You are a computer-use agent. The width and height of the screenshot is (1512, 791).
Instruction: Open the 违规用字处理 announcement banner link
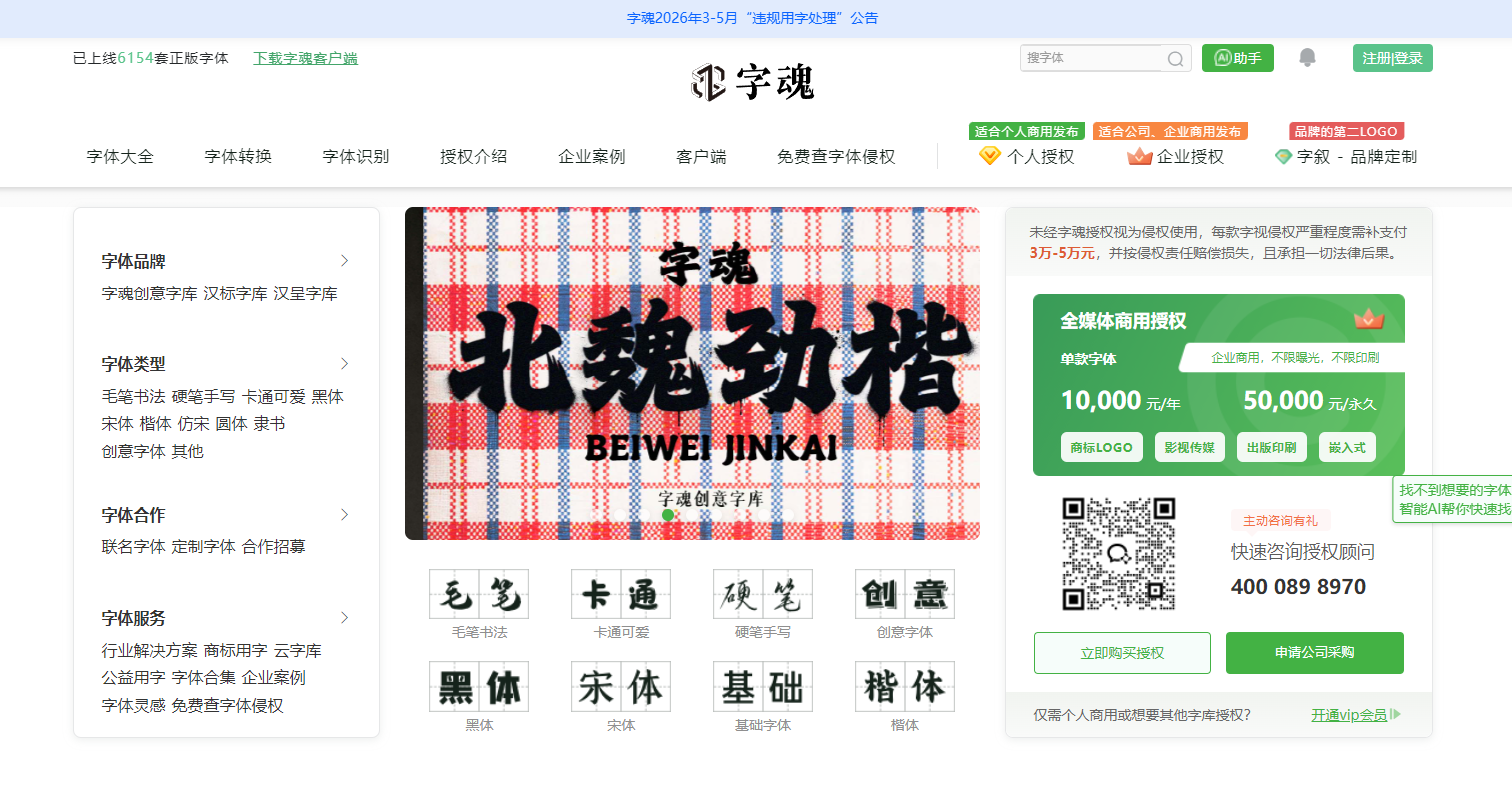(753, 18)
